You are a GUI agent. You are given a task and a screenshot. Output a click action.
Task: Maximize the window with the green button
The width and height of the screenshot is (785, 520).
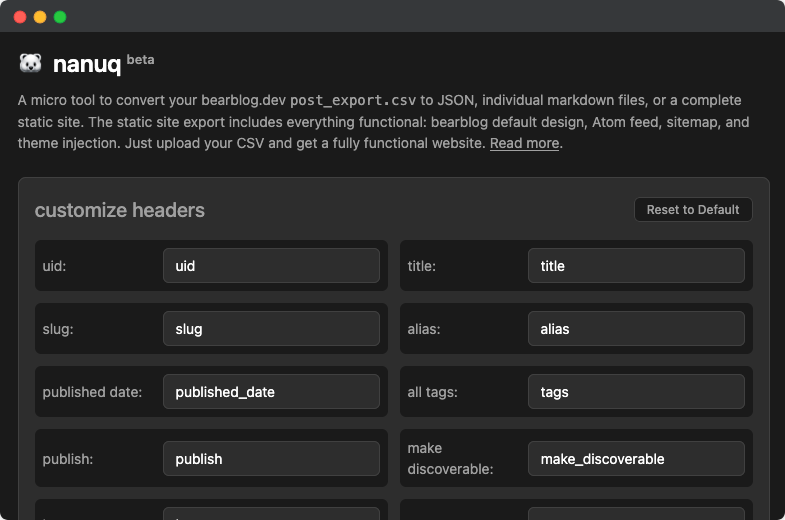[x=60, y=17]
